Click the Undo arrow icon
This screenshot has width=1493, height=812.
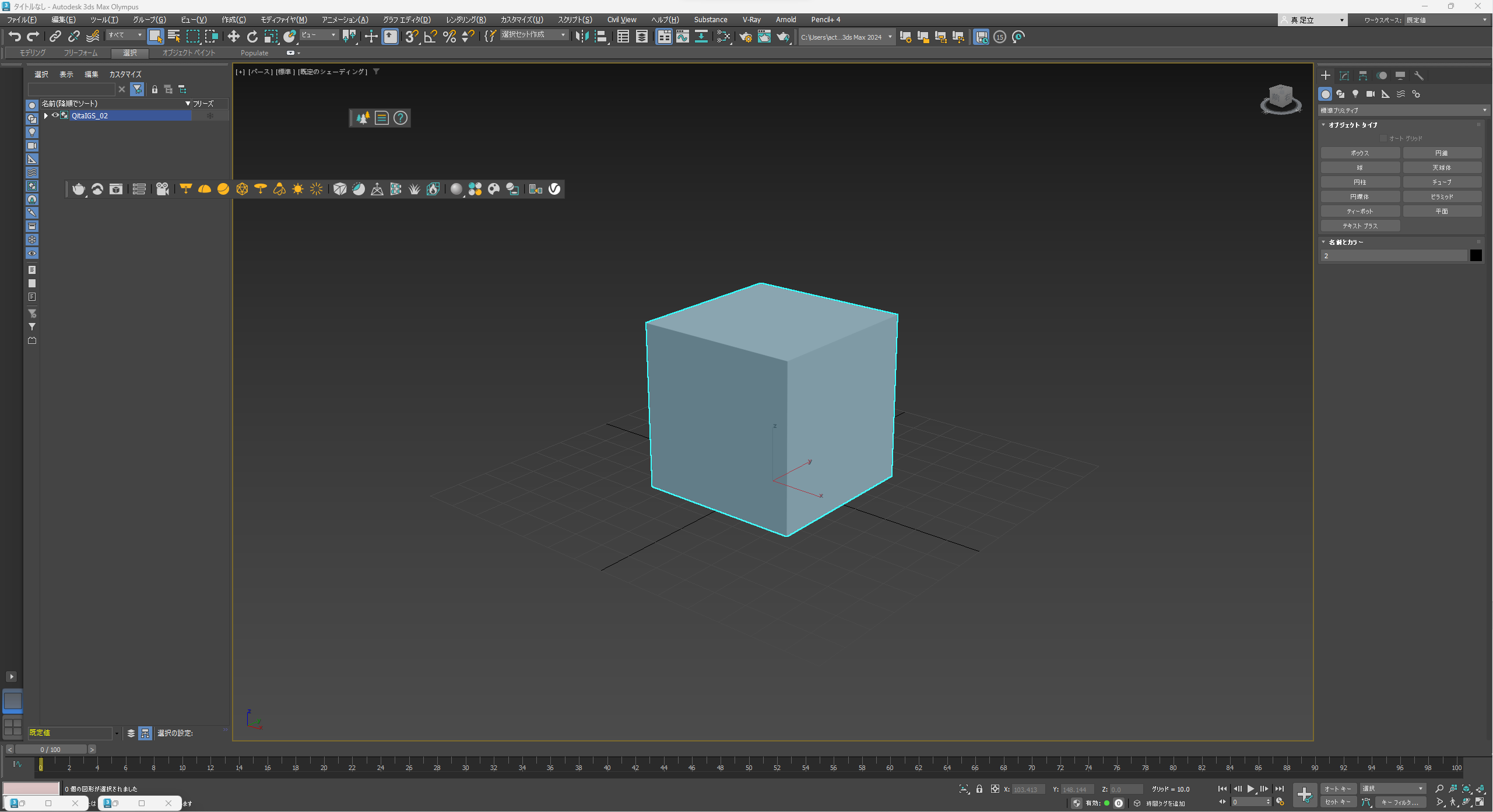tap(15, 37)
